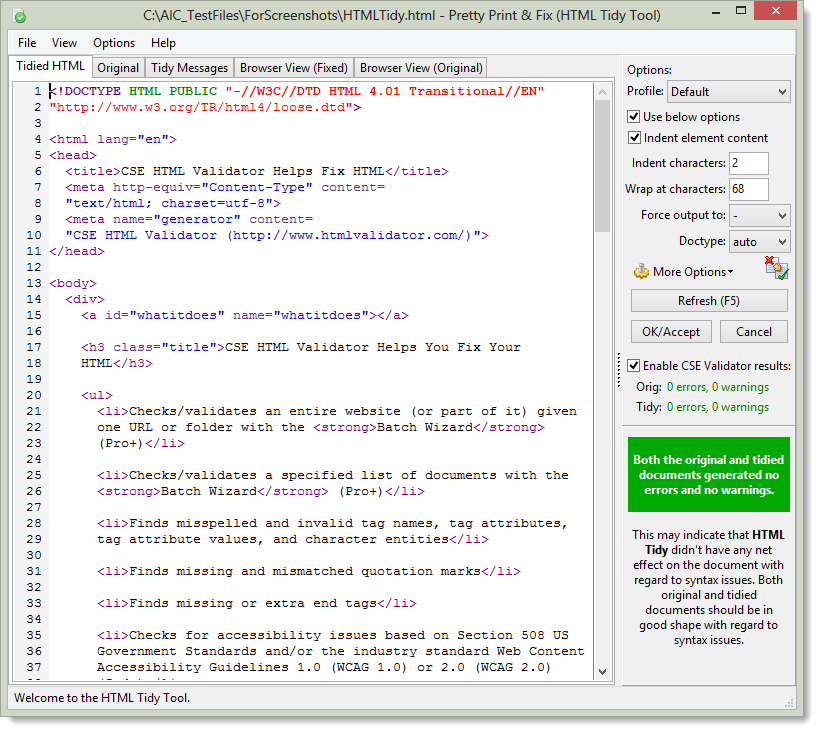Click the panel splitter grip dots

pyautogui.click(x=618, y=370)
